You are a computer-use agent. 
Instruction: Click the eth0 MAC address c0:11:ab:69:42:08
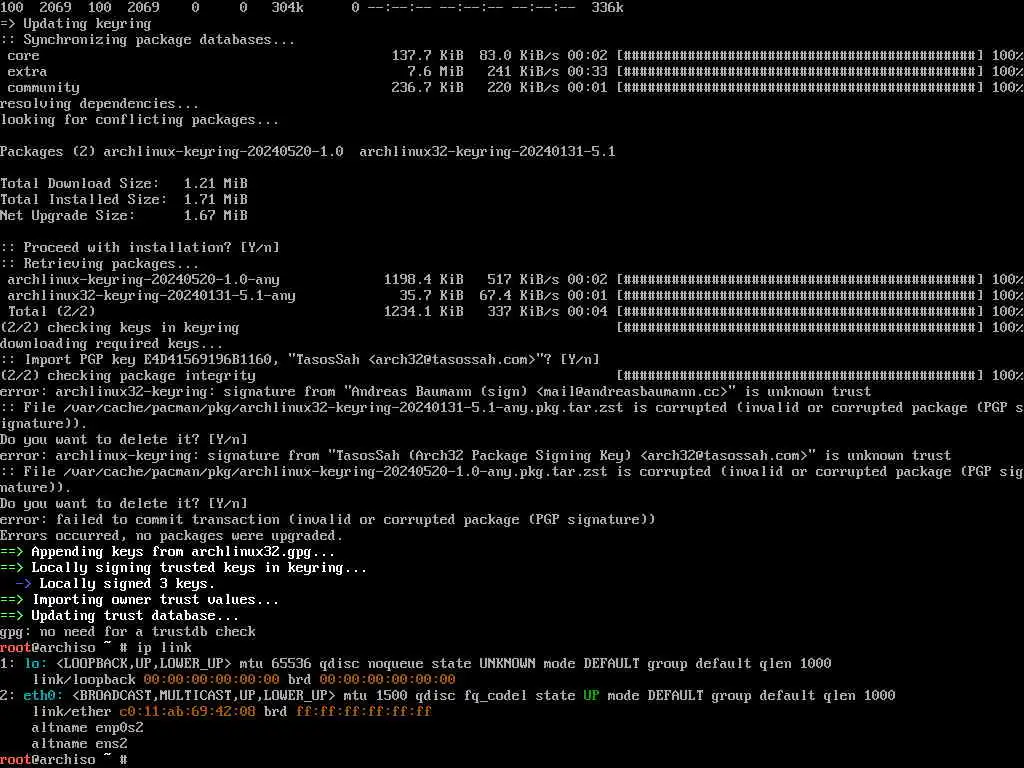[187, 712]
